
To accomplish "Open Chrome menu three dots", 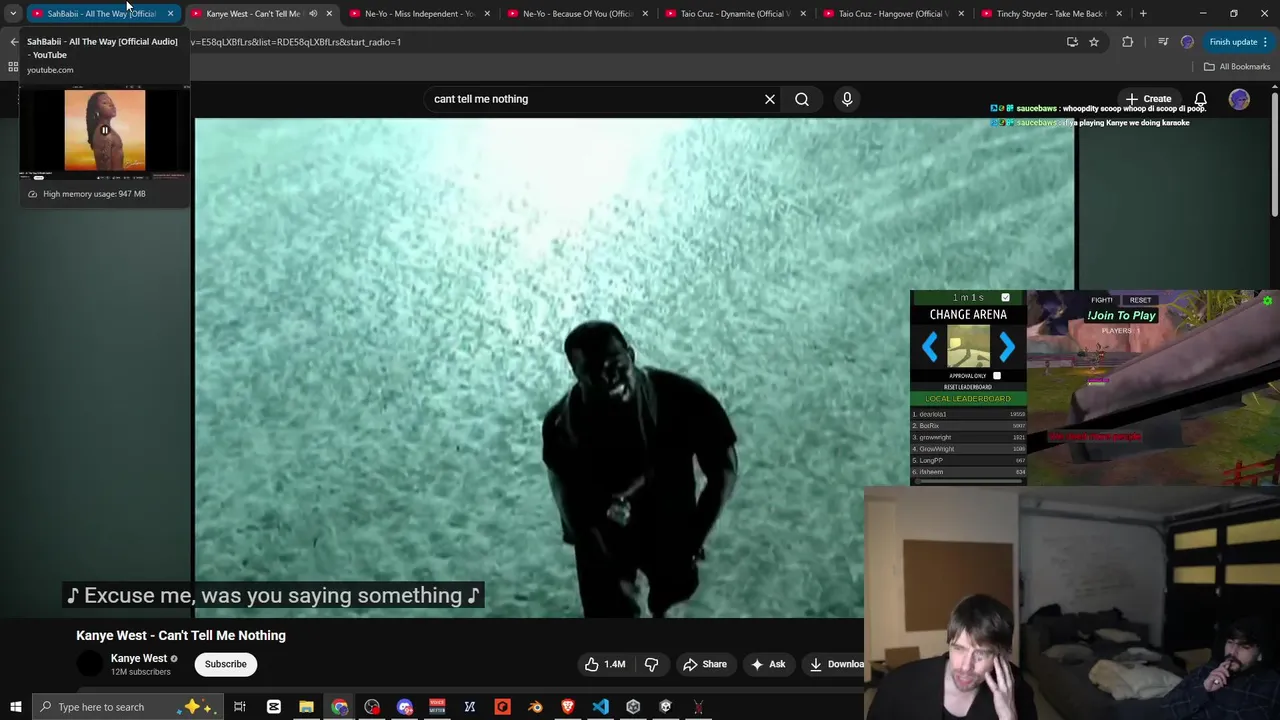I will [1265, 42].
